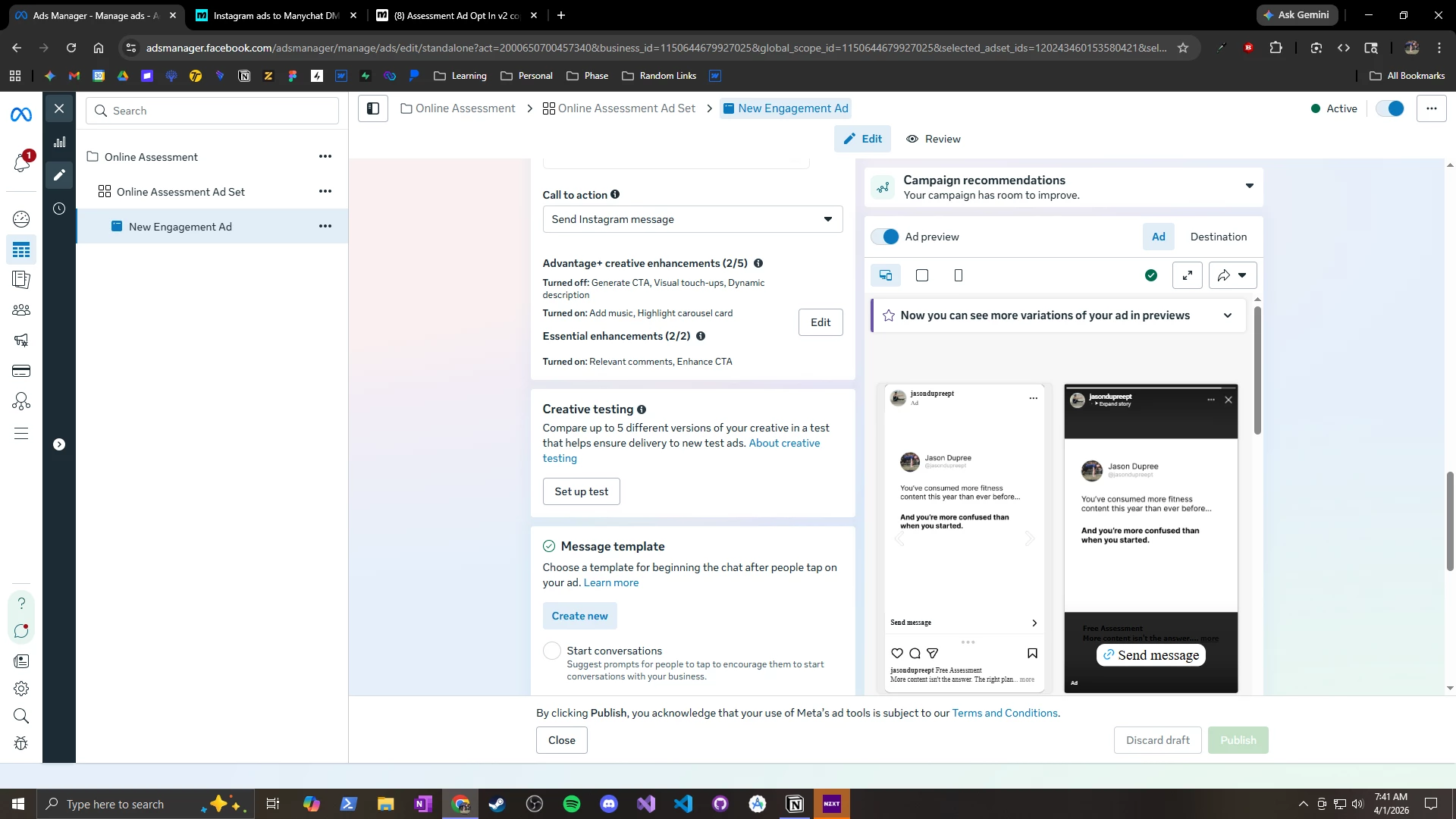Open notifications bell in left sidebar

(21, 162)
